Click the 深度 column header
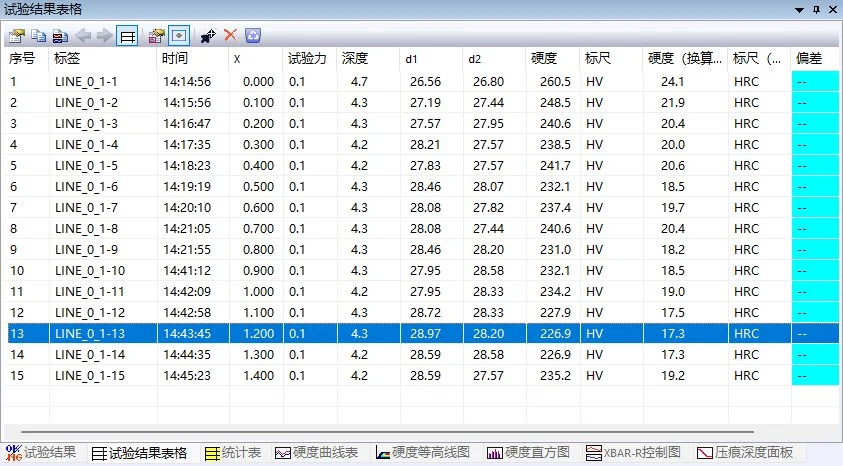843x466 pixels. pyautogui.click(x=369, y=59)
